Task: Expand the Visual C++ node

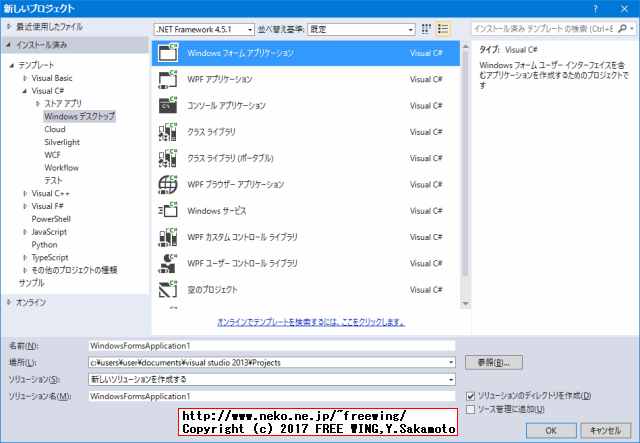Action: [25, 194]
